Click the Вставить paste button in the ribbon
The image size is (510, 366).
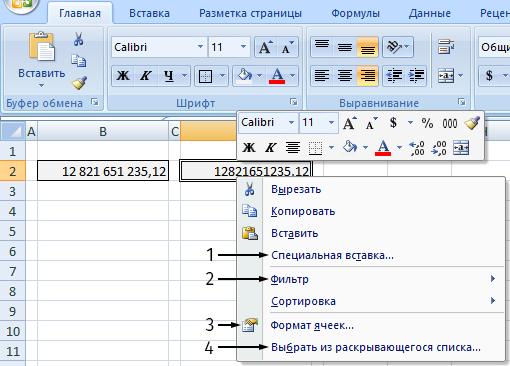(41, 59)
